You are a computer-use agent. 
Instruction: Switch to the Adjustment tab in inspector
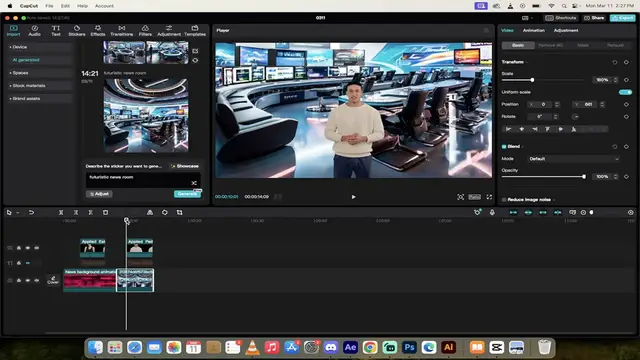pyautogui.click(x=566, y=30)
